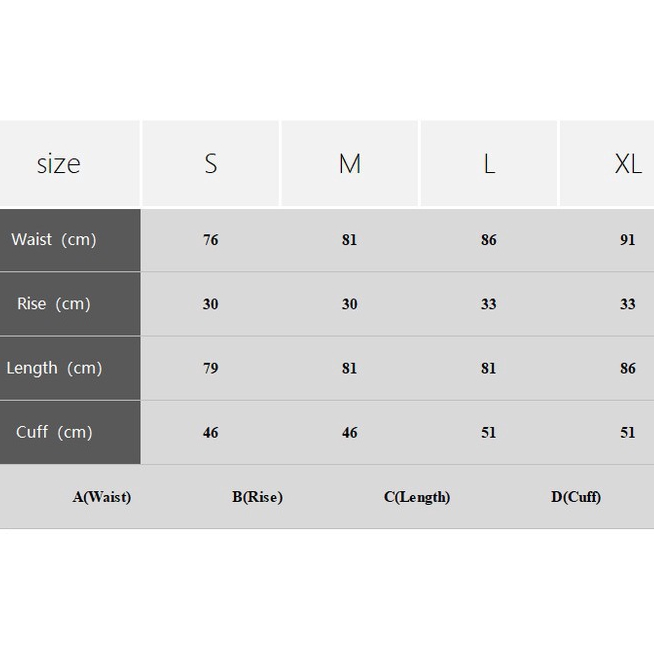Click the Cuff (cm) row label
The image size is (654, 654).
[54, 432]
